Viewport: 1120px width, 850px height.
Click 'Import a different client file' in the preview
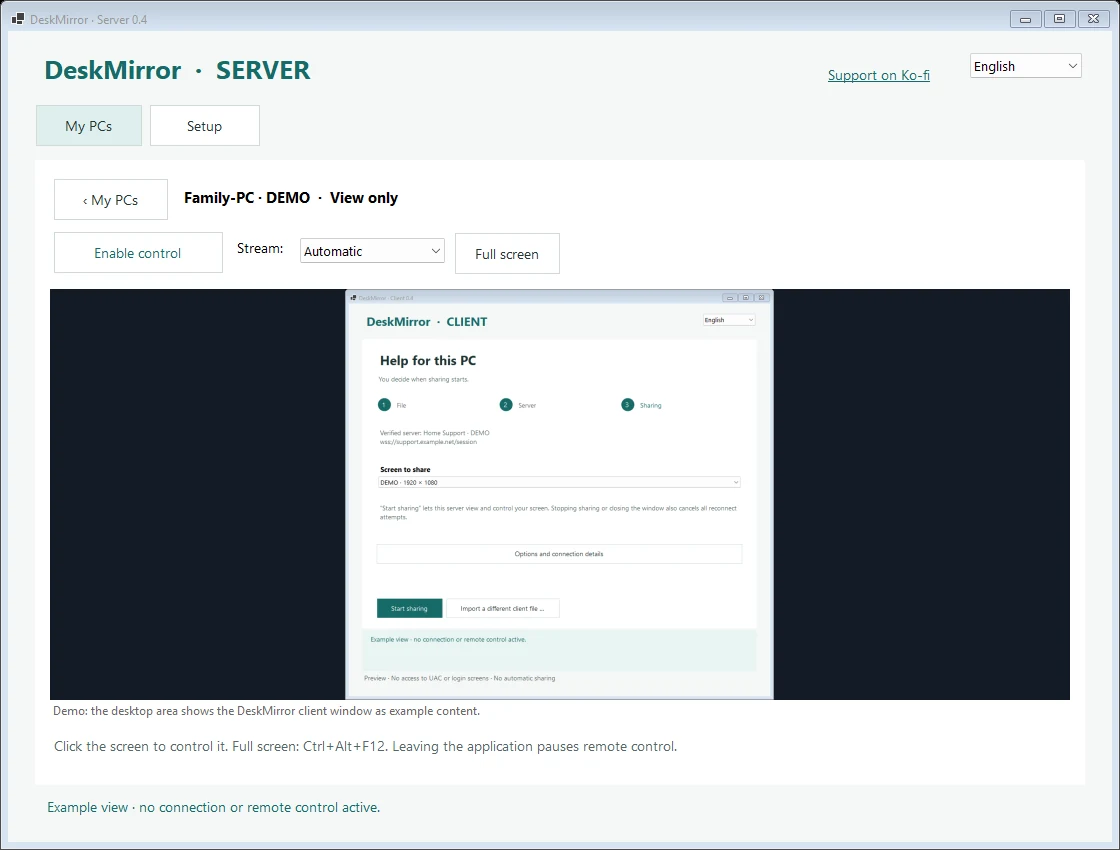(x=502, y=609)
